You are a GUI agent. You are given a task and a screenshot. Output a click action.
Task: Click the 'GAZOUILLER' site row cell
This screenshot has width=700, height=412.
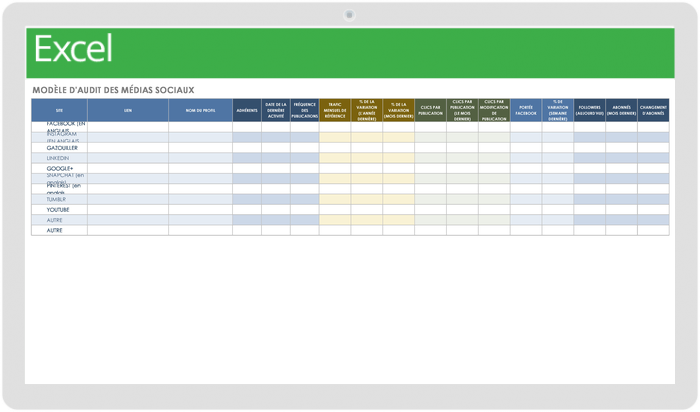click(59, 148)
